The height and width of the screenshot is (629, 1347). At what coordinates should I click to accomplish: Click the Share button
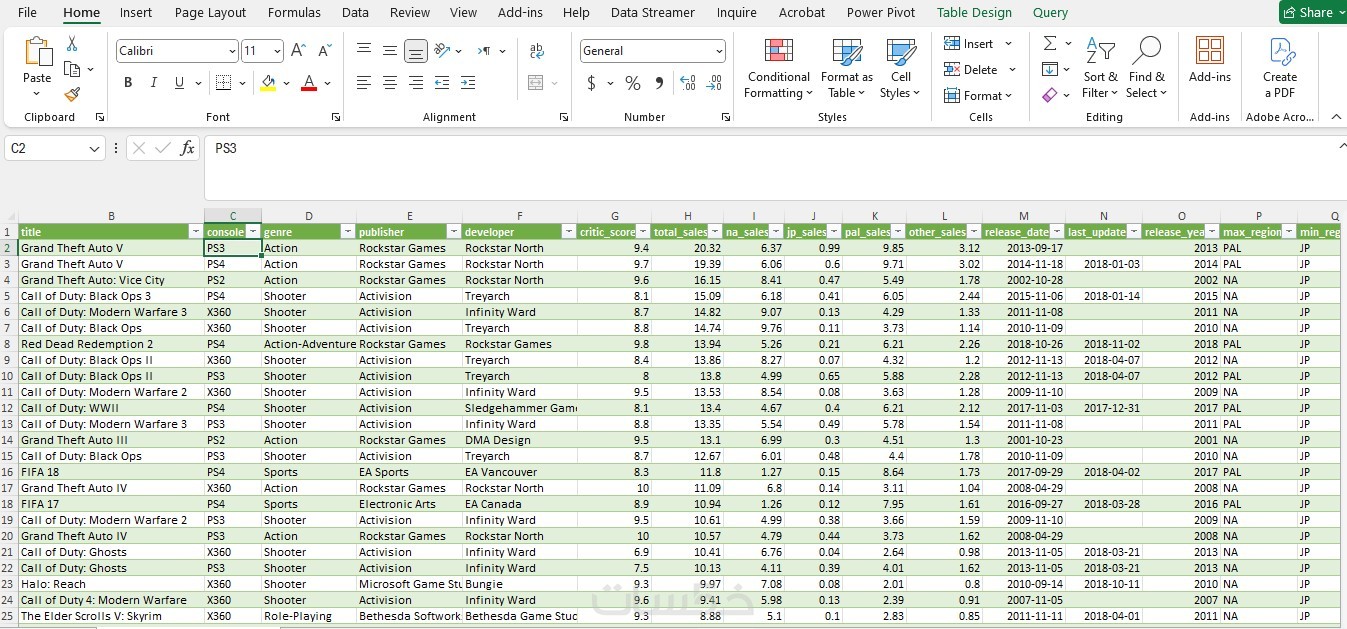coord(1313,12)
